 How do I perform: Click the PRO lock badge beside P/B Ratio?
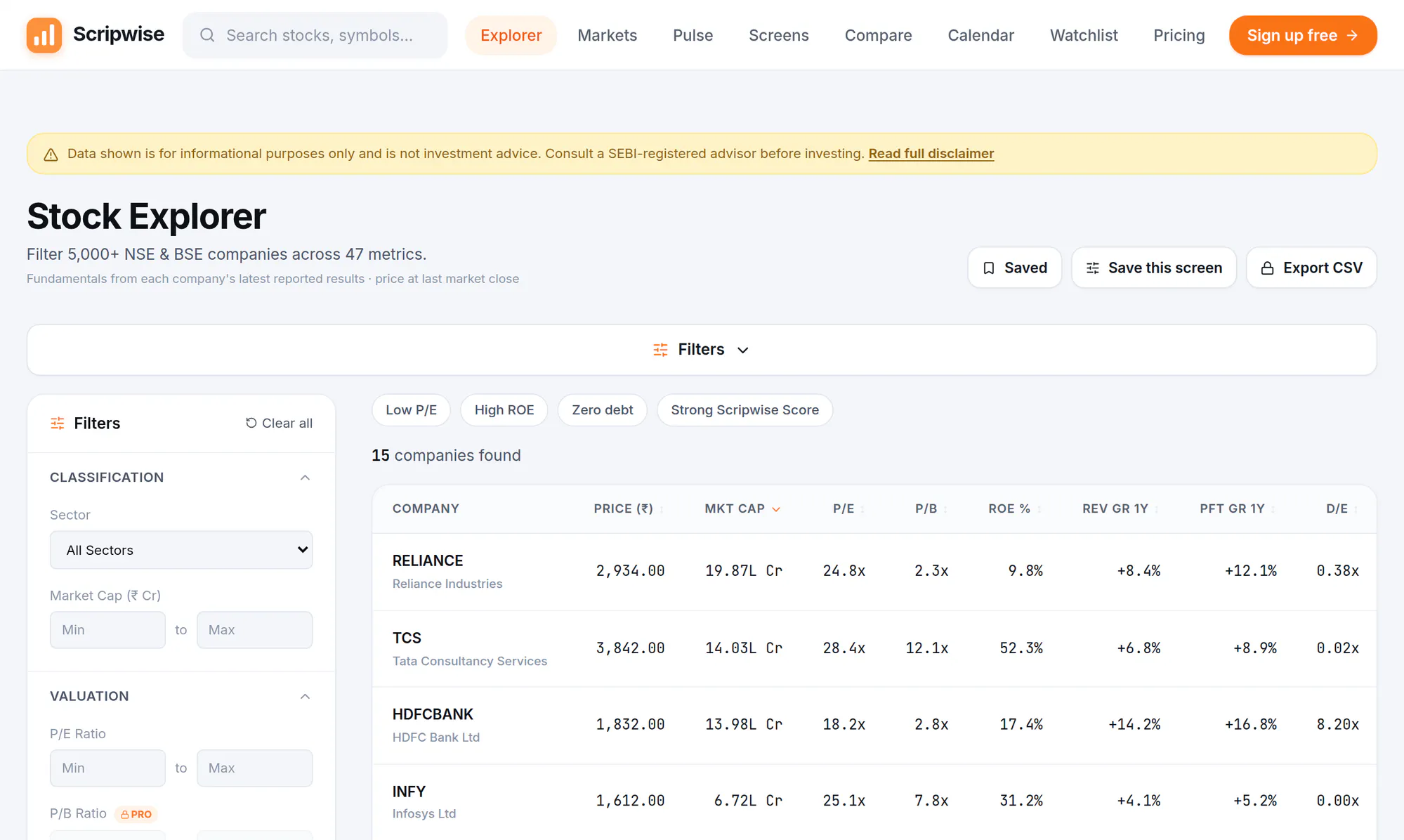coord(136,814)
